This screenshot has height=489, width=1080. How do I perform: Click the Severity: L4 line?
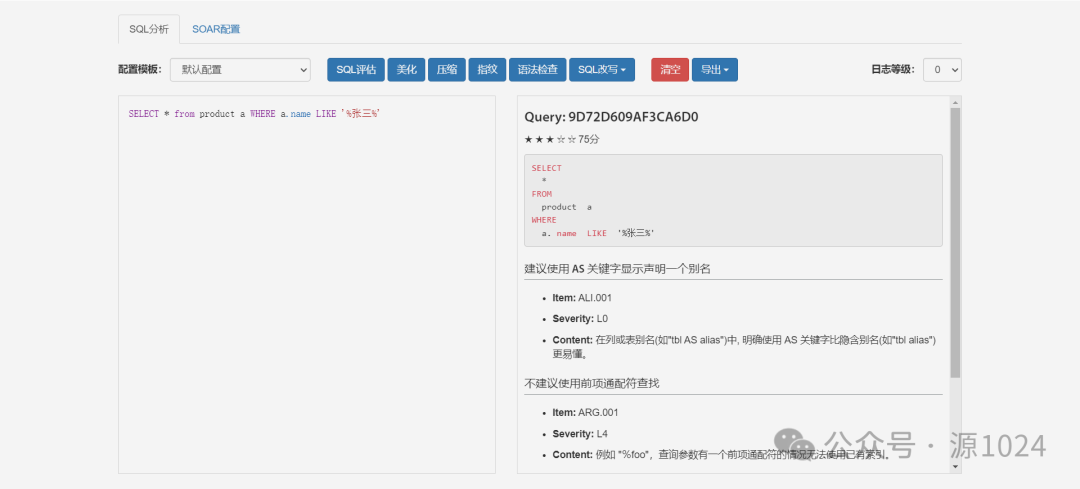580,434
